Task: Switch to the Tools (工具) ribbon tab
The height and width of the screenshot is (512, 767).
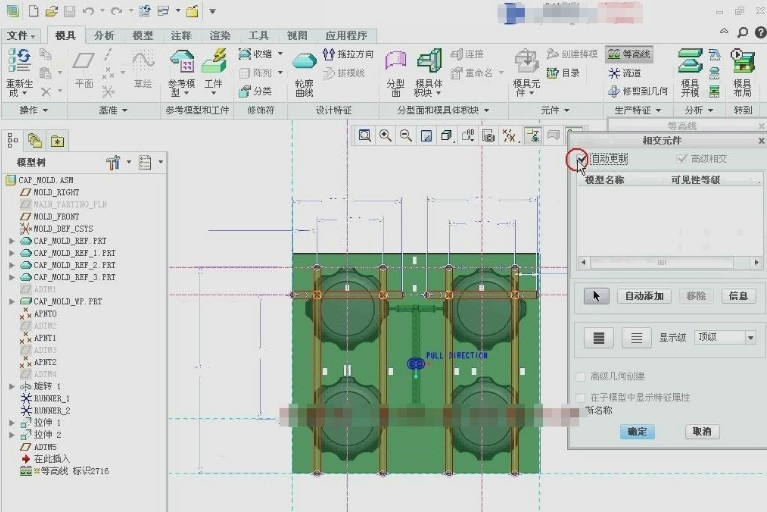Action: 258,36
